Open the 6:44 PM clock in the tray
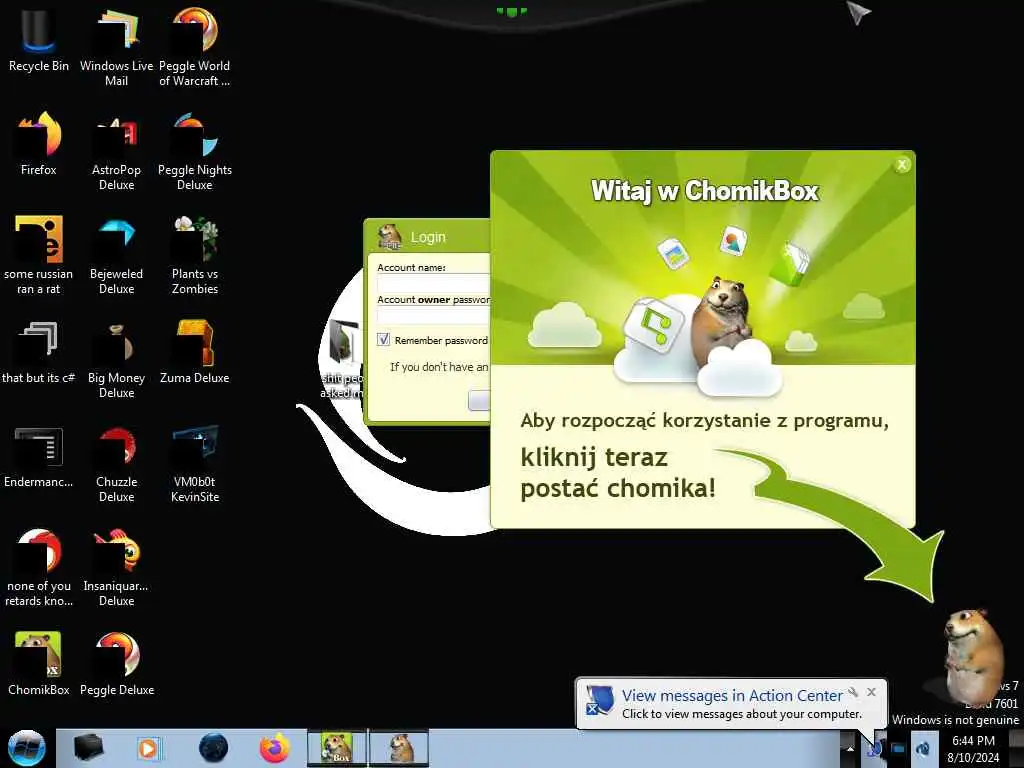The height and width of the screenshot is (768, 1024). (973, 749)
